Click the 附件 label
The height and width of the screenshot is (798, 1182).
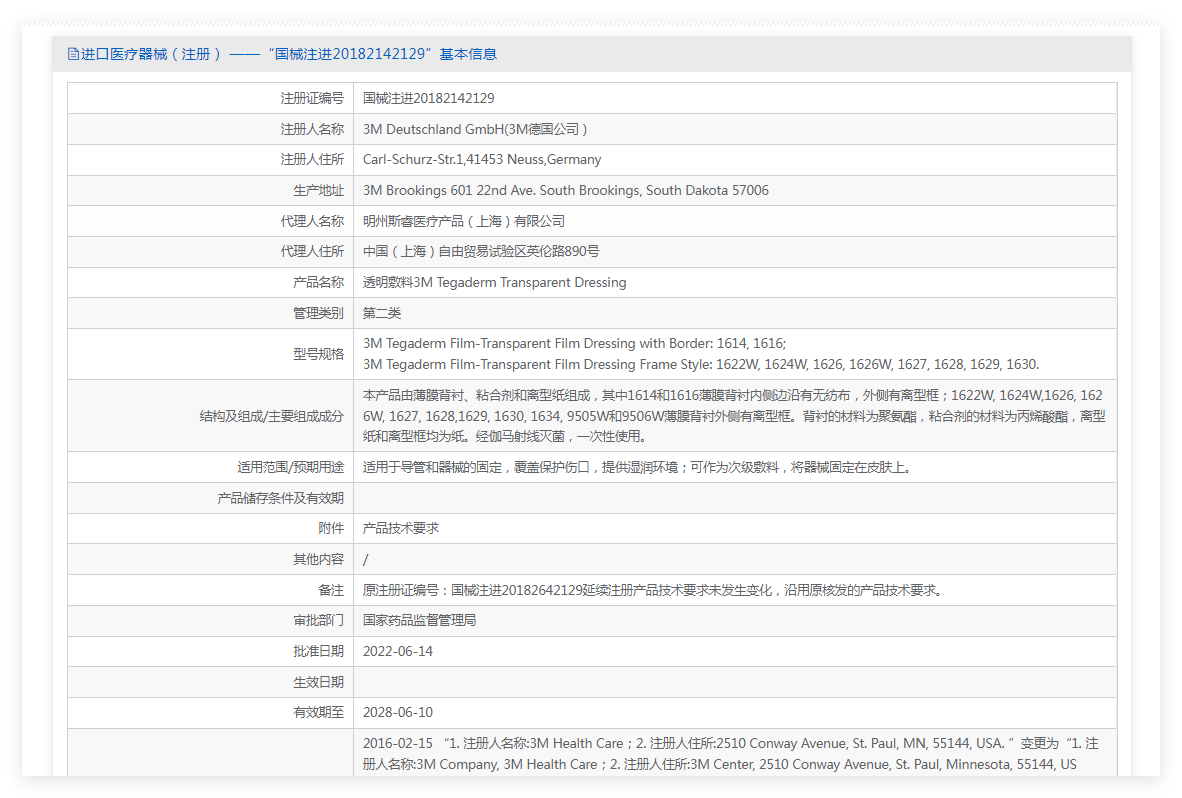(331, 529)
